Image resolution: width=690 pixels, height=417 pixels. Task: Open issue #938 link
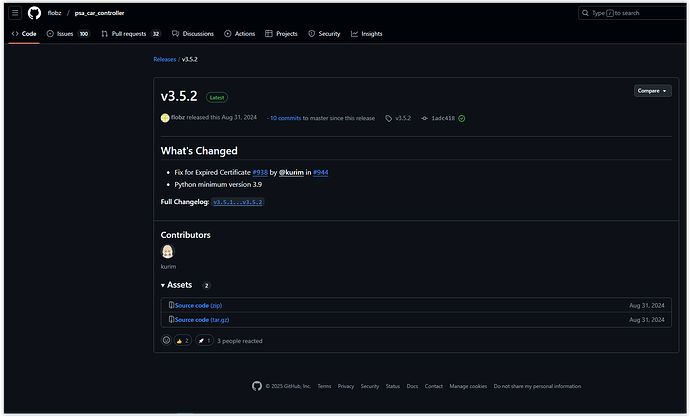click(x=260, y=172)
